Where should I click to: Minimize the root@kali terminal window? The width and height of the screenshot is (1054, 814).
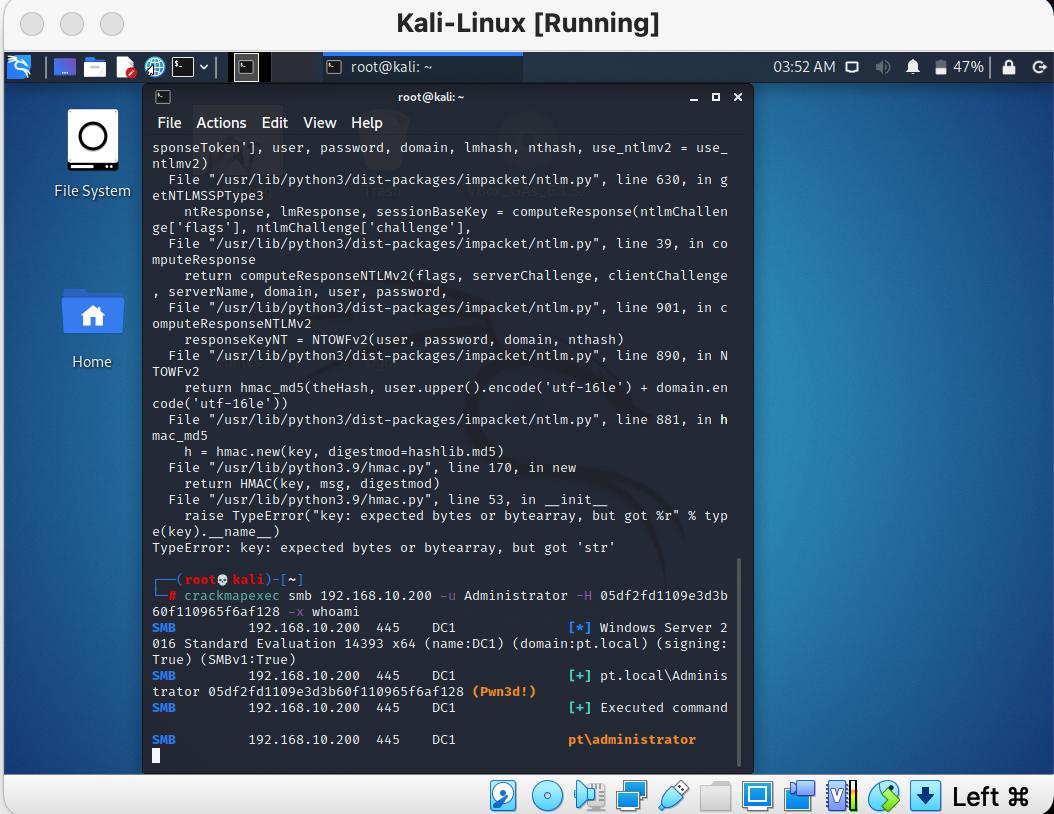tap(694, 98)
